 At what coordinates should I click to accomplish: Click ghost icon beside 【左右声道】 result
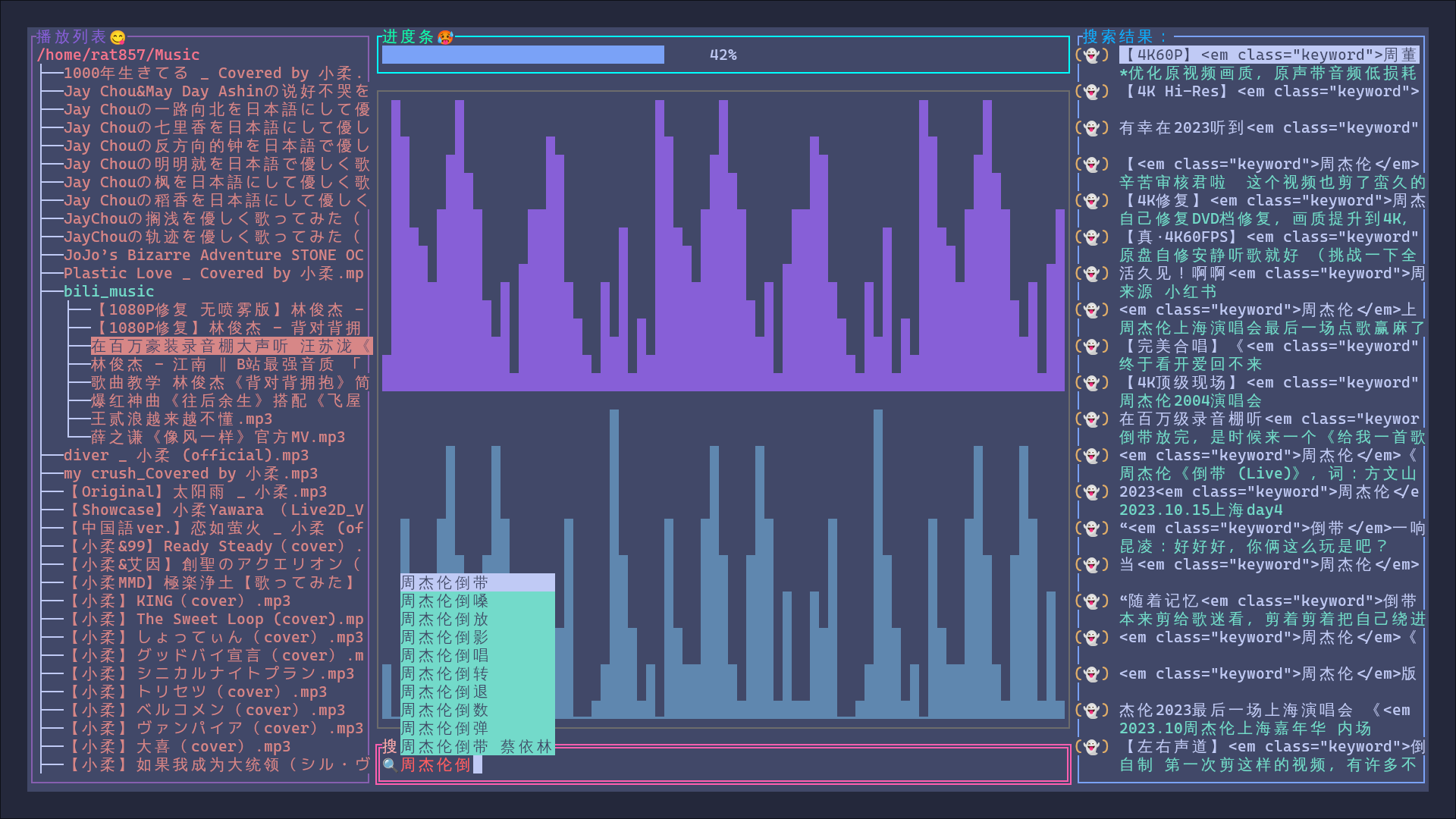[1092, 747]
